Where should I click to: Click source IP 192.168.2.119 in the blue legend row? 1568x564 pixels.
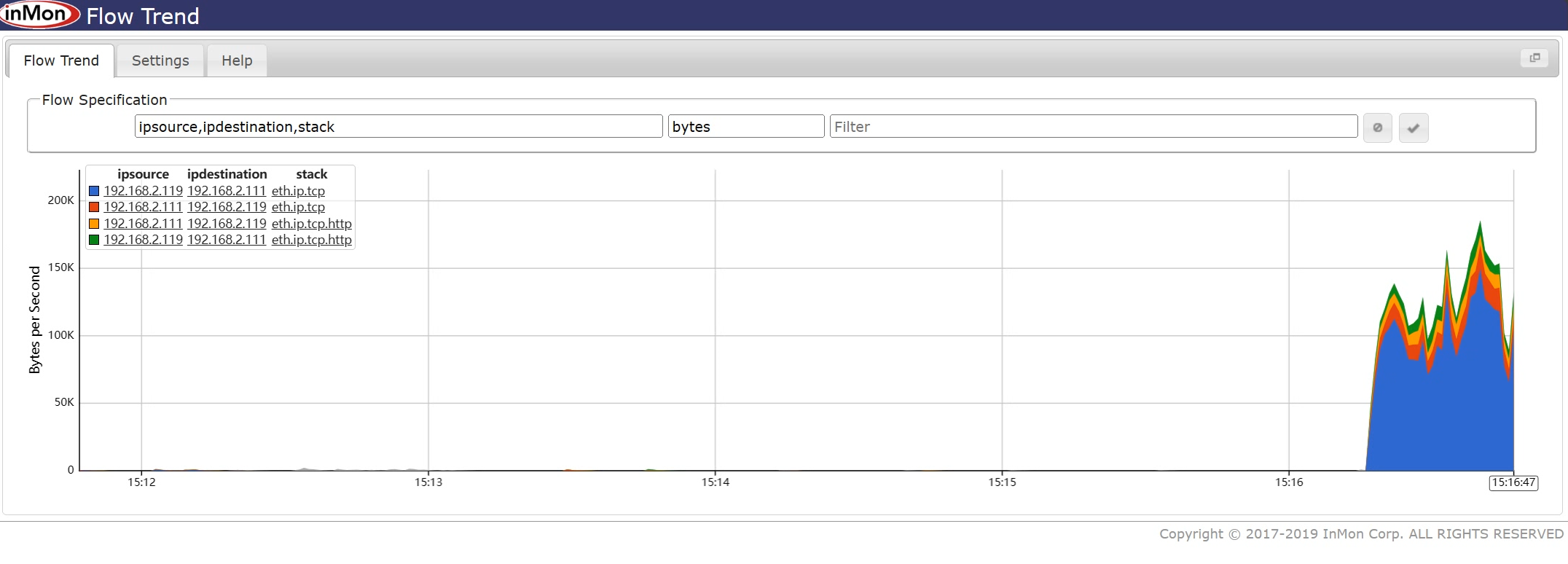[143, 191]
